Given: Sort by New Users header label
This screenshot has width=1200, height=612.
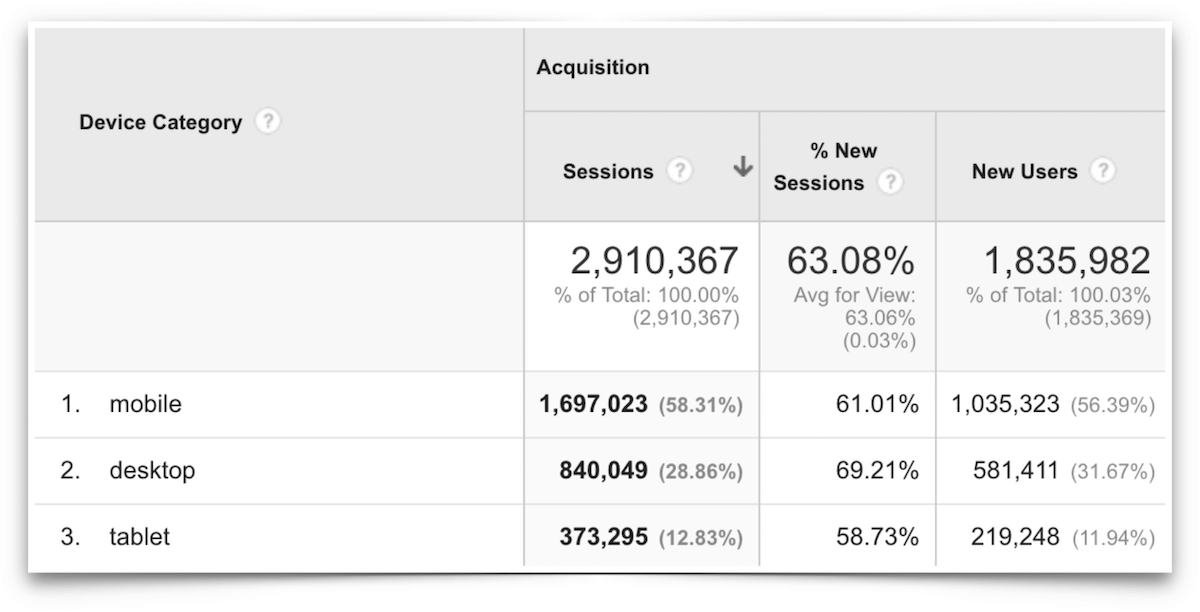Looking at the screenshot, I should click(1024, 171).
